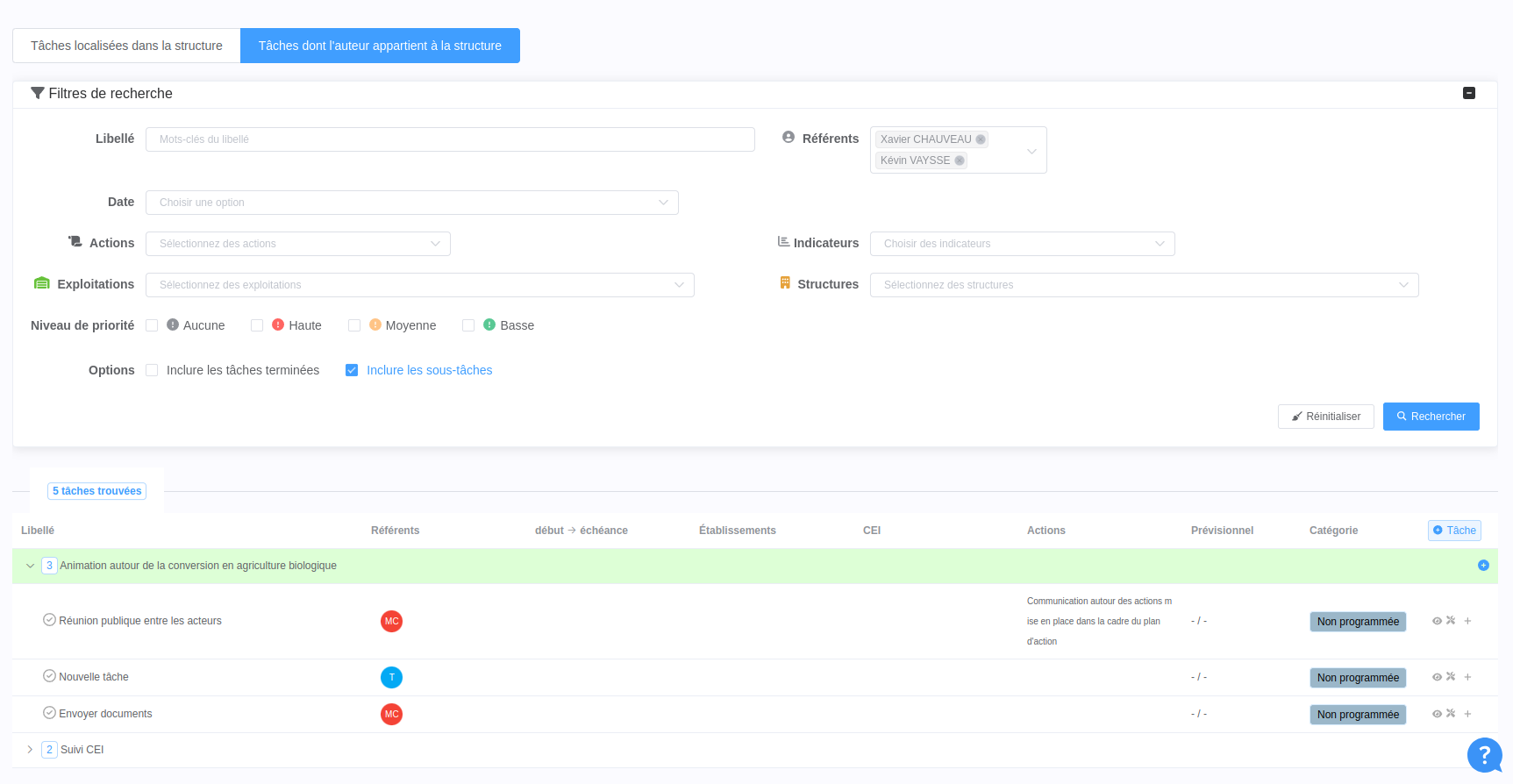Click the plus icon on Envoyer documents row
The width and height of the screenshot is (1513, 784).
pyautogui.click(x=1467, y=714)
